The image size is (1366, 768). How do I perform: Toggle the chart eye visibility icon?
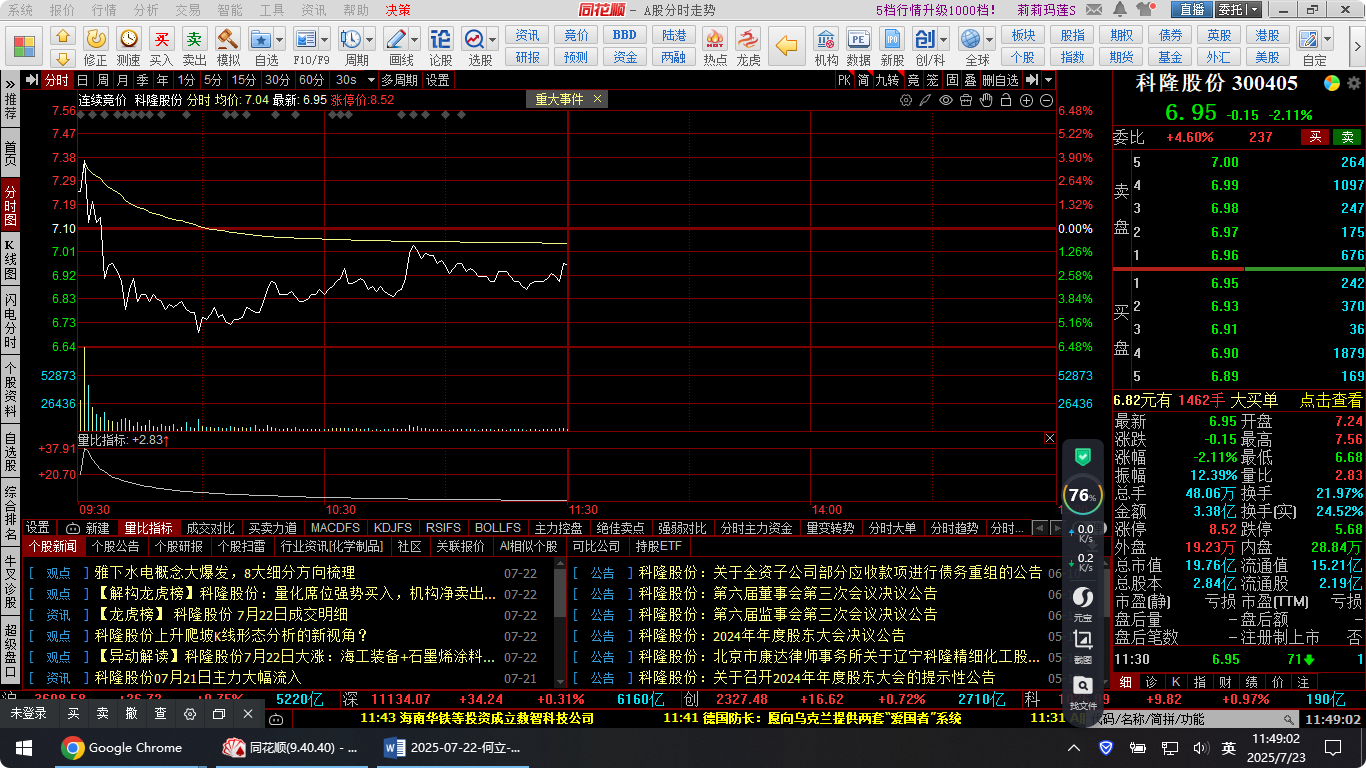point(946,100)
